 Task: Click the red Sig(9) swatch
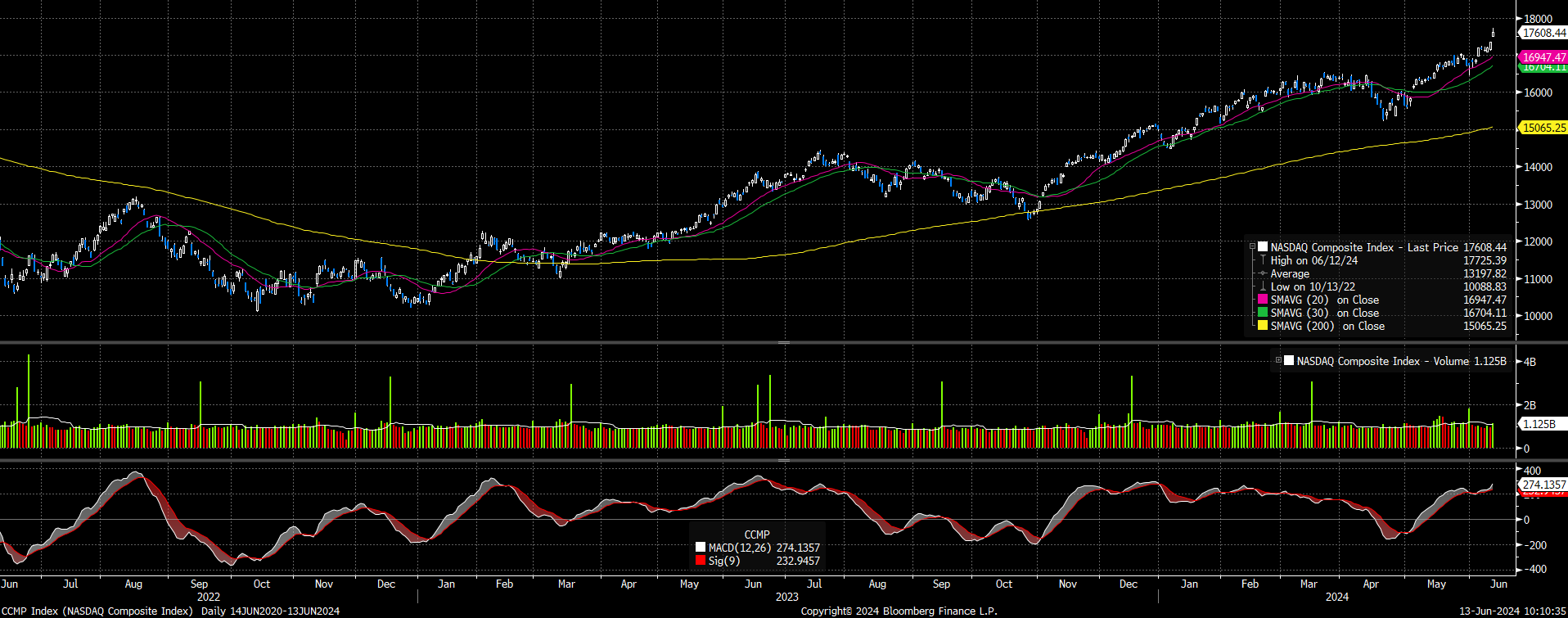coord(701,561)
